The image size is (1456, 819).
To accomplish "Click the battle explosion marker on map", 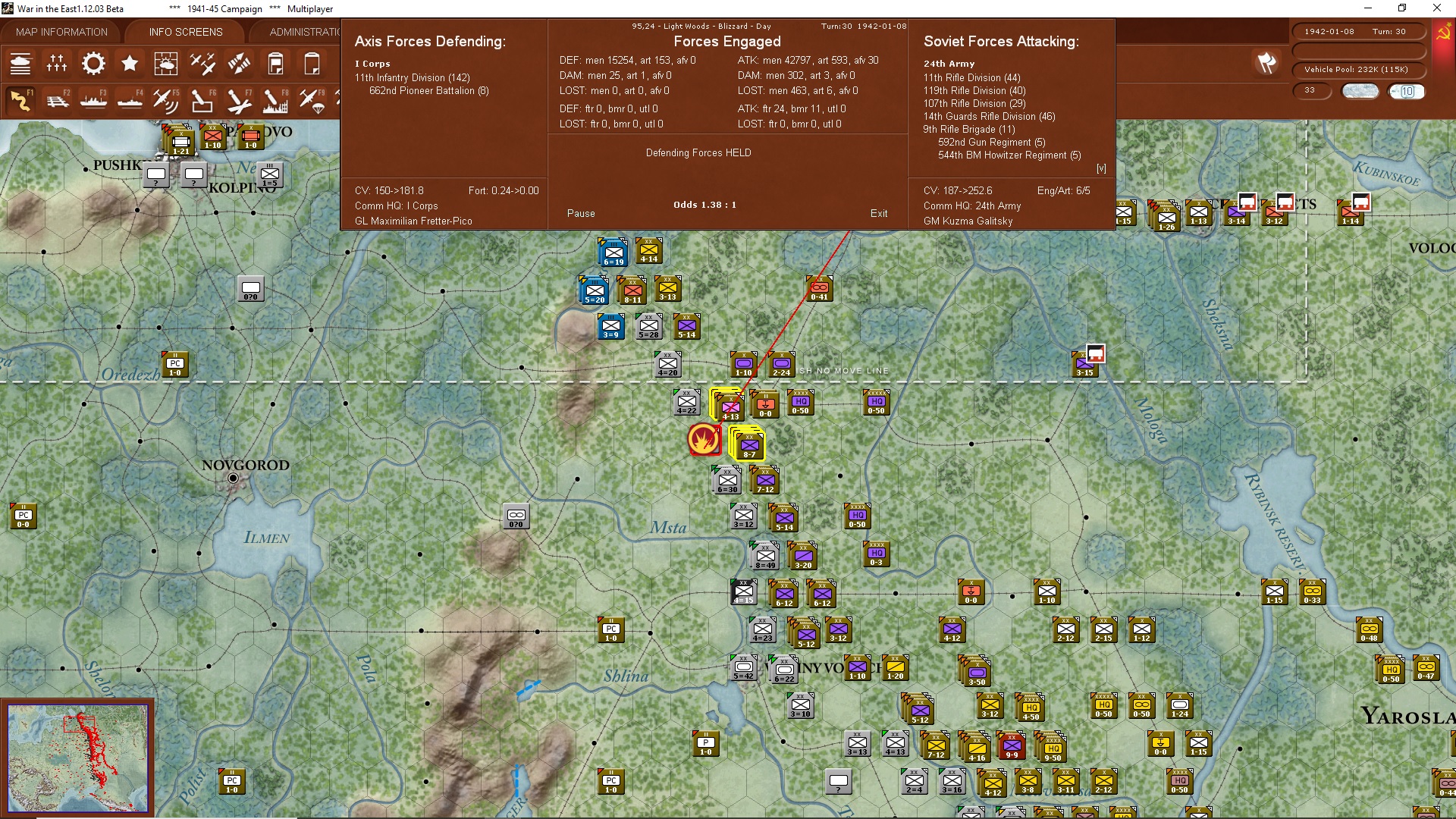I will click(x=704, y=439).
